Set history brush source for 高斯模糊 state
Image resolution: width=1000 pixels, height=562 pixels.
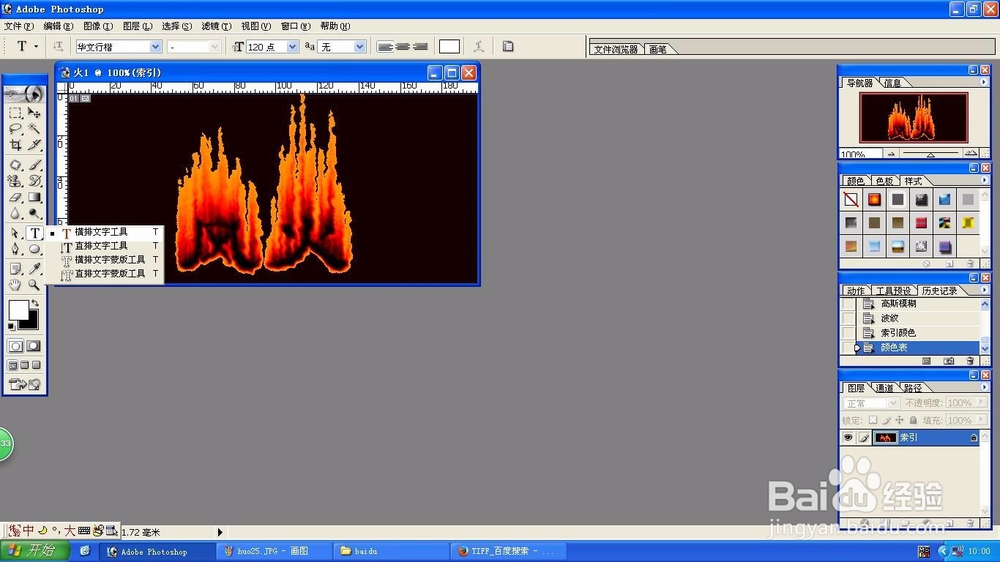click(848, 304)
